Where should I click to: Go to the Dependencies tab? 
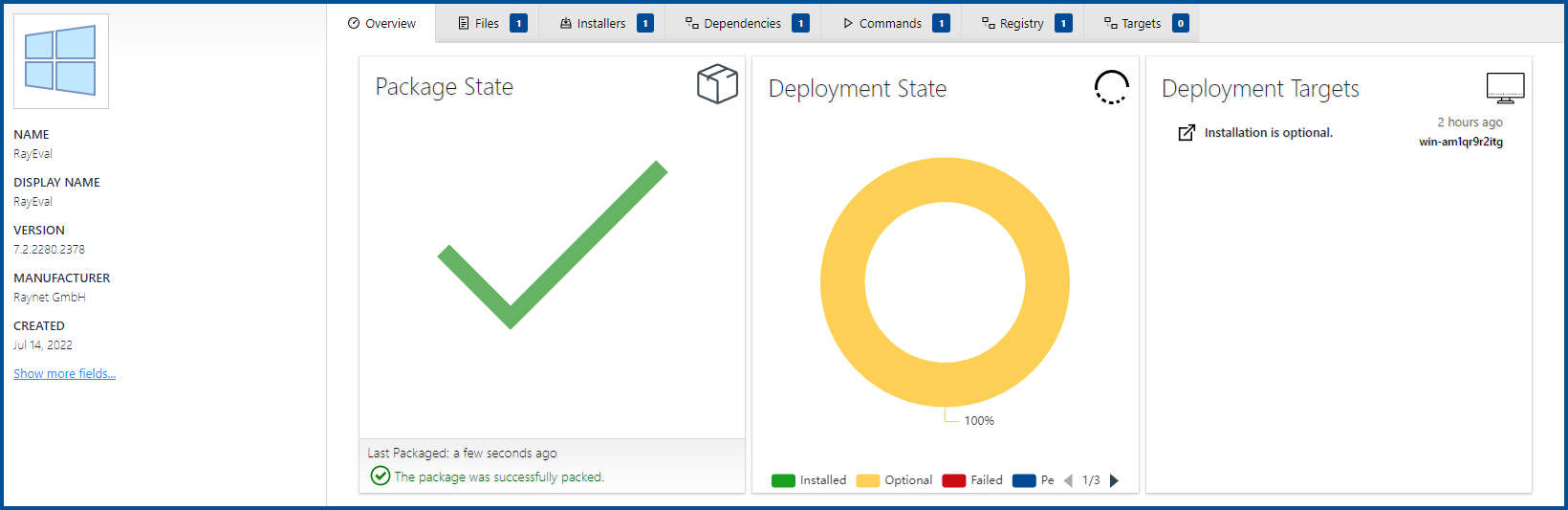pyautogui.click(x=742, y=24)
